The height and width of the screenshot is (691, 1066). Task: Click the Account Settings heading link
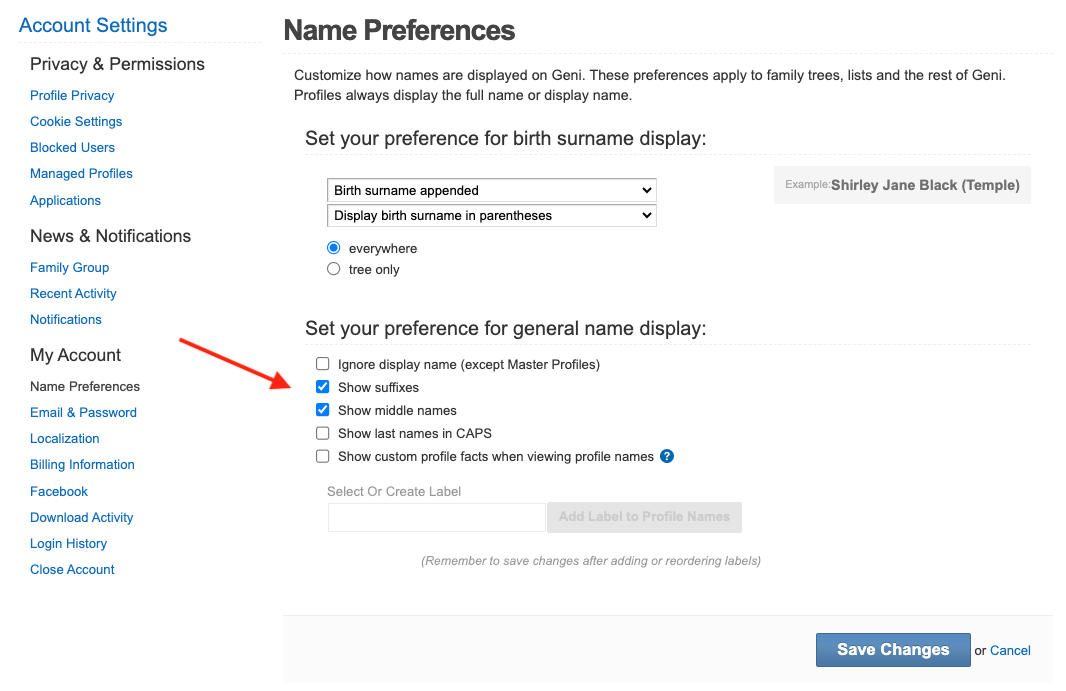[x=93, y=25]
